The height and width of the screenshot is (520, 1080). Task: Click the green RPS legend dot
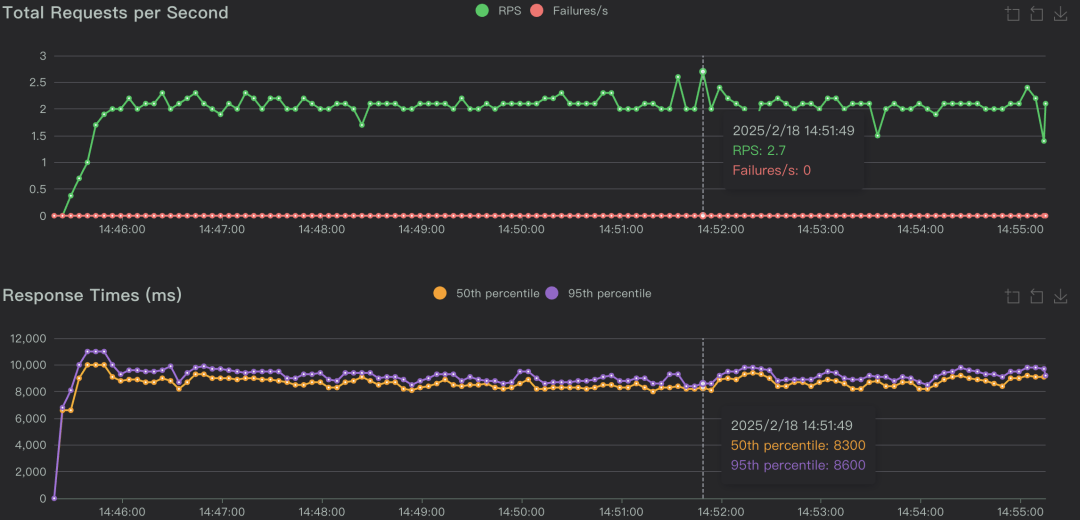coord(482,11)
